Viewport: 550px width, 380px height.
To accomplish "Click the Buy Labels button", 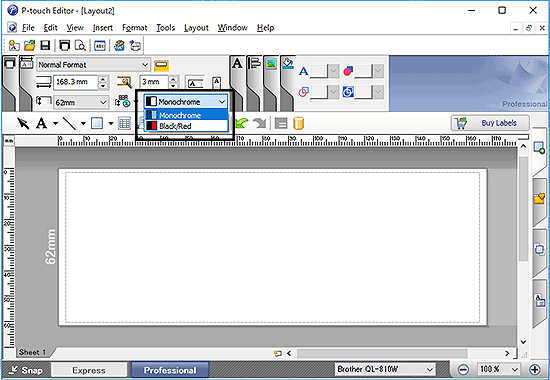I will pyautogui.click(x=490, y=123).
